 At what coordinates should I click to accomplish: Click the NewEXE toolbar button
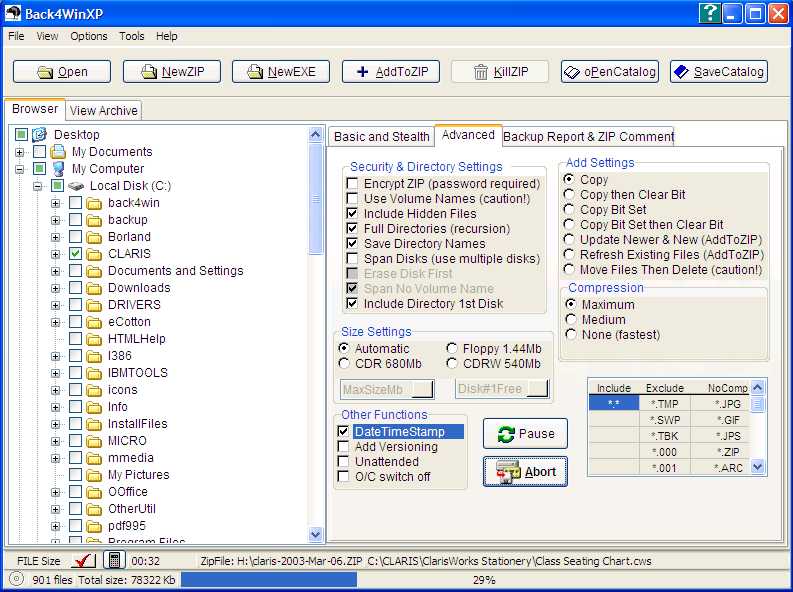click(281, 72)
